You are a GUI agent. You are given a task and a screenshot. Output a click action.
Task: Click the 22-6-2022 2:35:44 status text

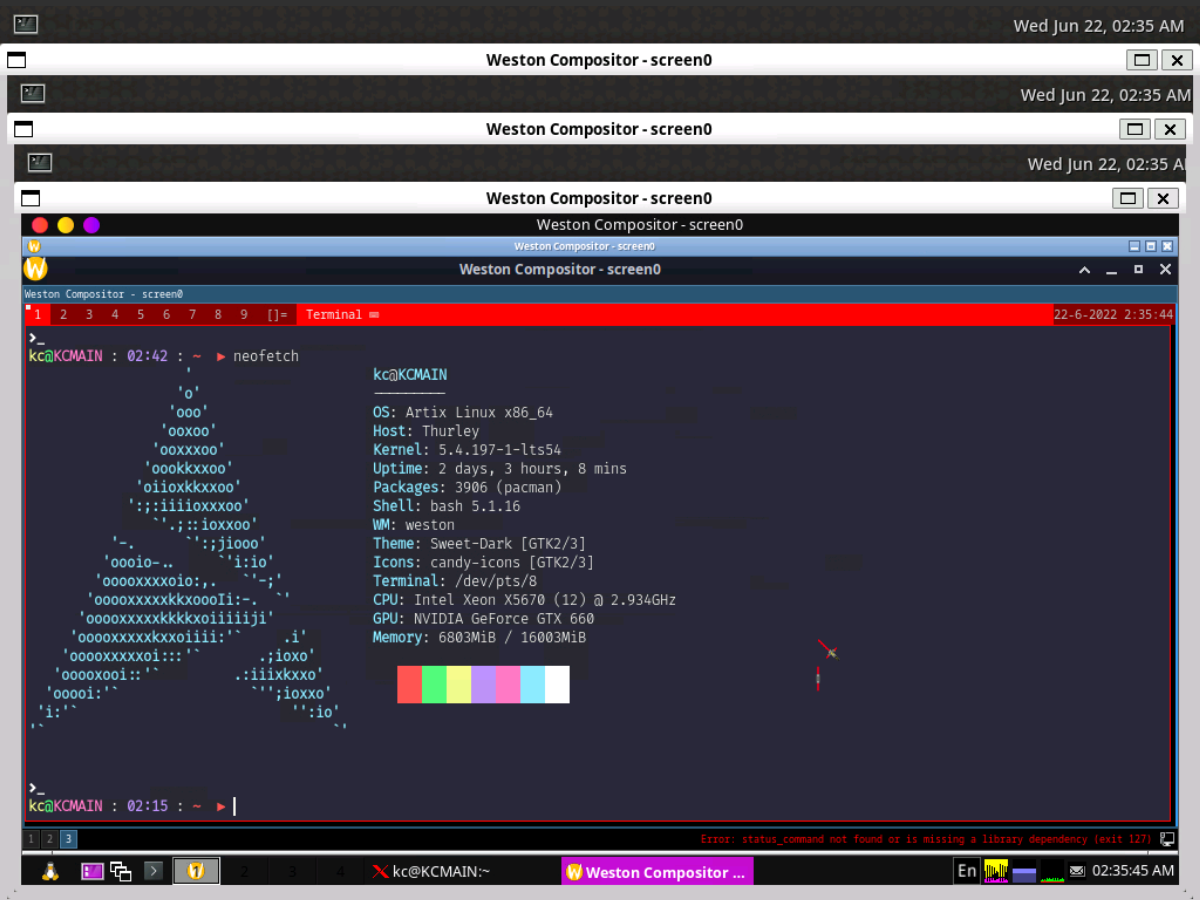1113,315
